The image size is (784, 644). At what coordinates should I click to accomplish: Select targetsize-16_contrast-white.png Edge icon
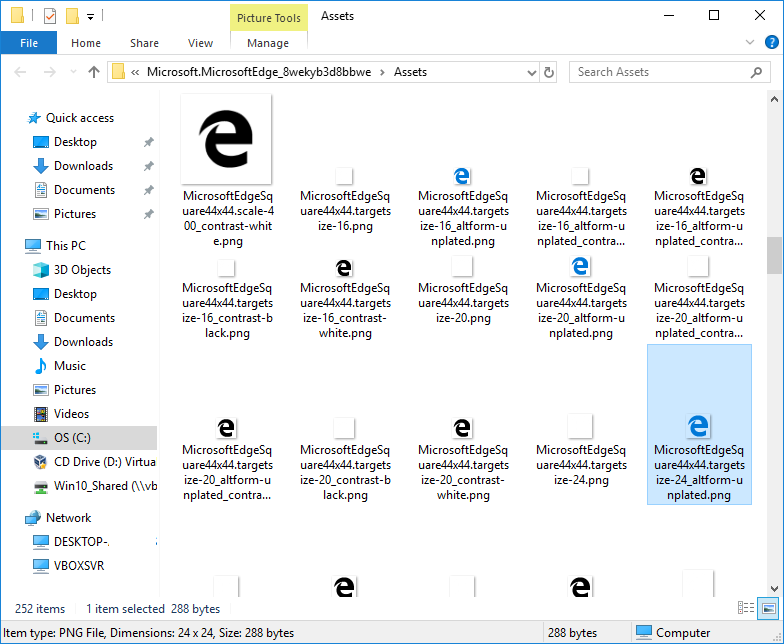click(344, 268)
